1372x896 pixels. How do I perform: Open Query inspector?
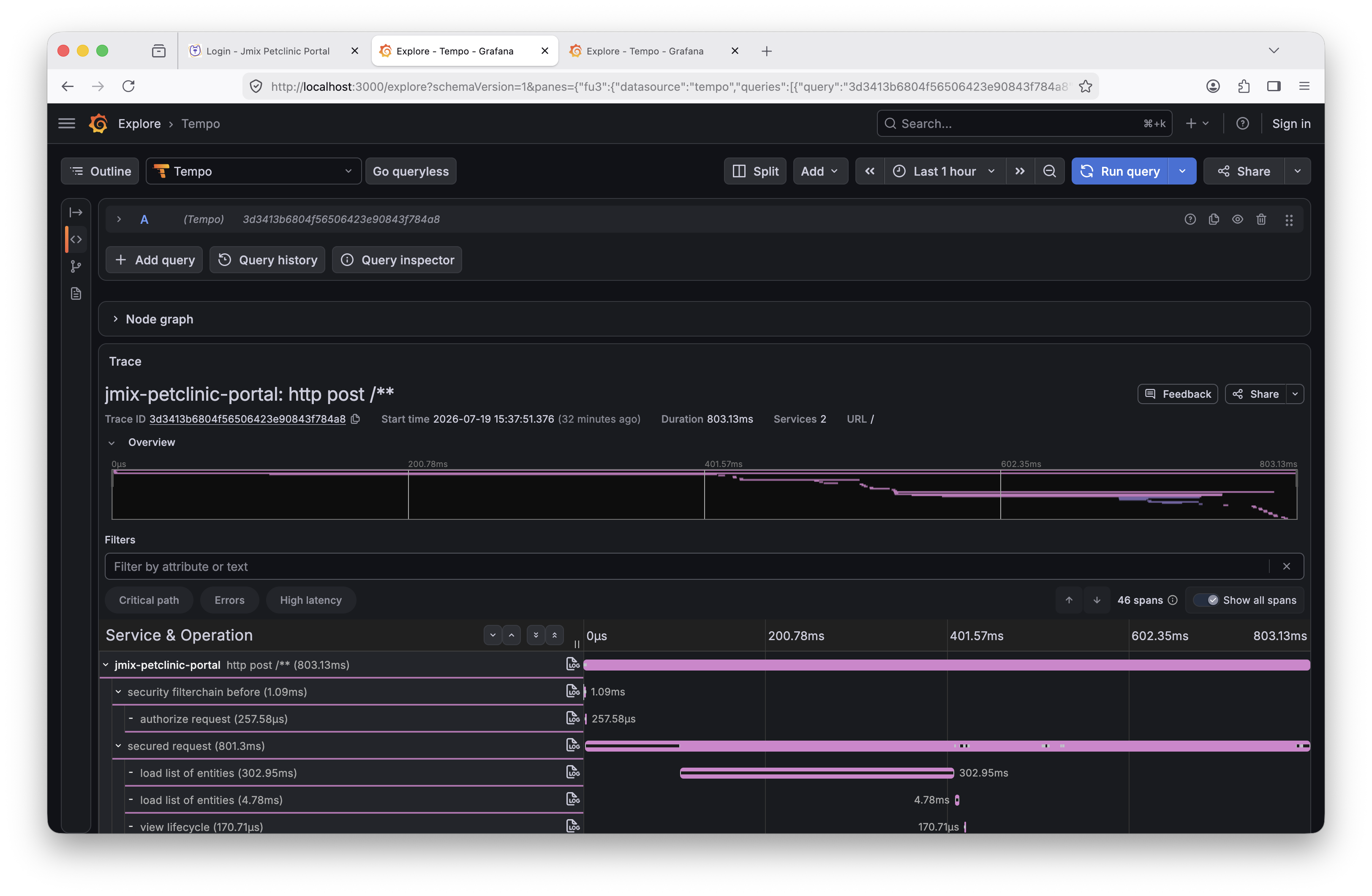[x=397, y=260]
